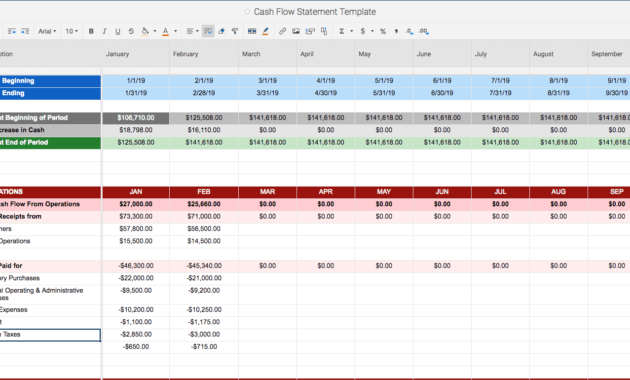Expand the text color dropdown arrow
The height and width of the screenshot is (380, 630).
(x=175, y=31)
